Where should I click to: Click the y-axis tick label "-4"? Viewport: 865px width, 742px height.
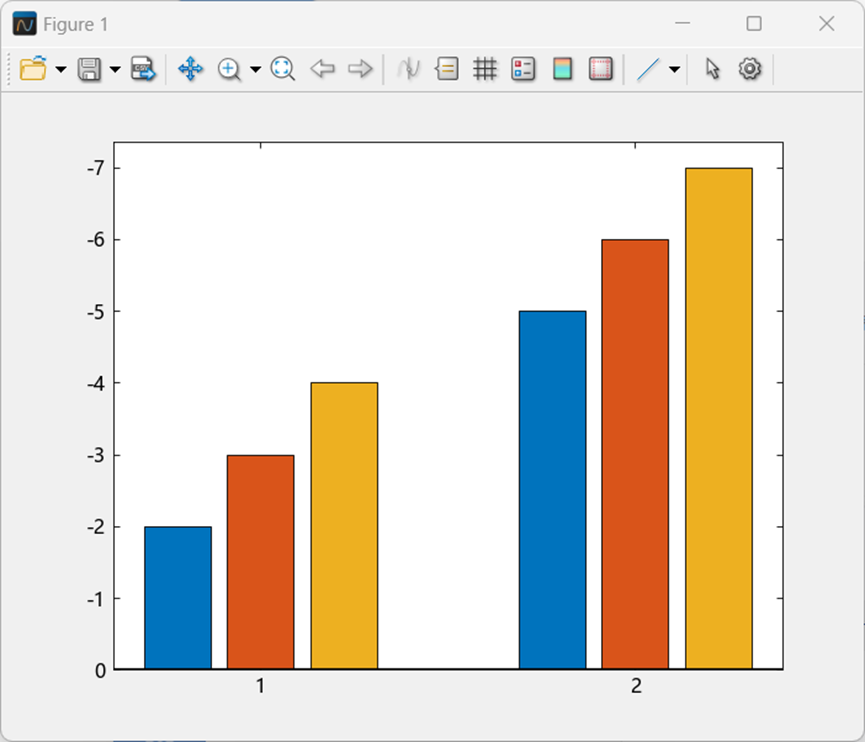[x=96, y=383]
